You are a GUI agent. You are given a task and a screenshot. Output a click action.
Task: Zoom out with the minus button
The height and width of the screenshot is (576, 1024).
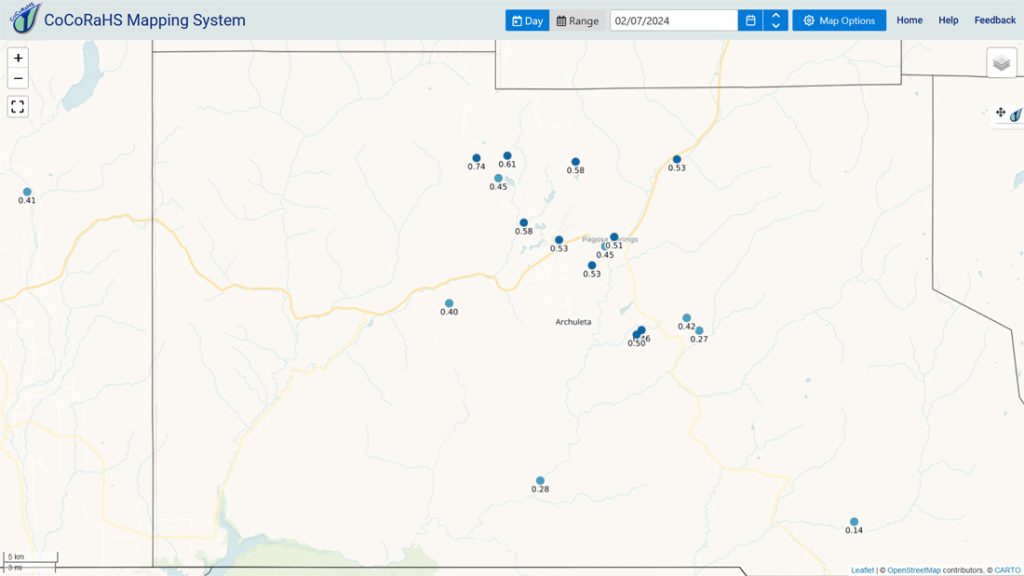18,78
